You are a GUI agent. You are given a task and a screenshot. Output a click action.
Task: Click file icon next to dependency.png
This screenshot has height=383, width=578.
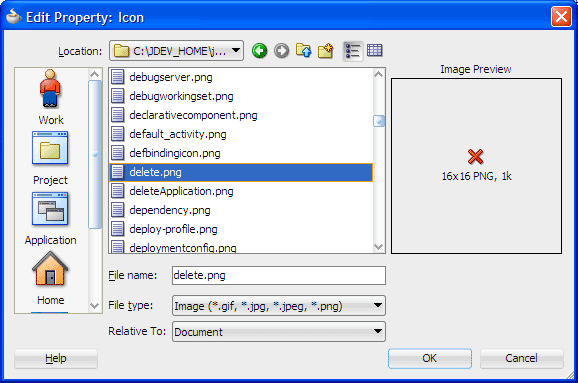click(x=118, y=210)
